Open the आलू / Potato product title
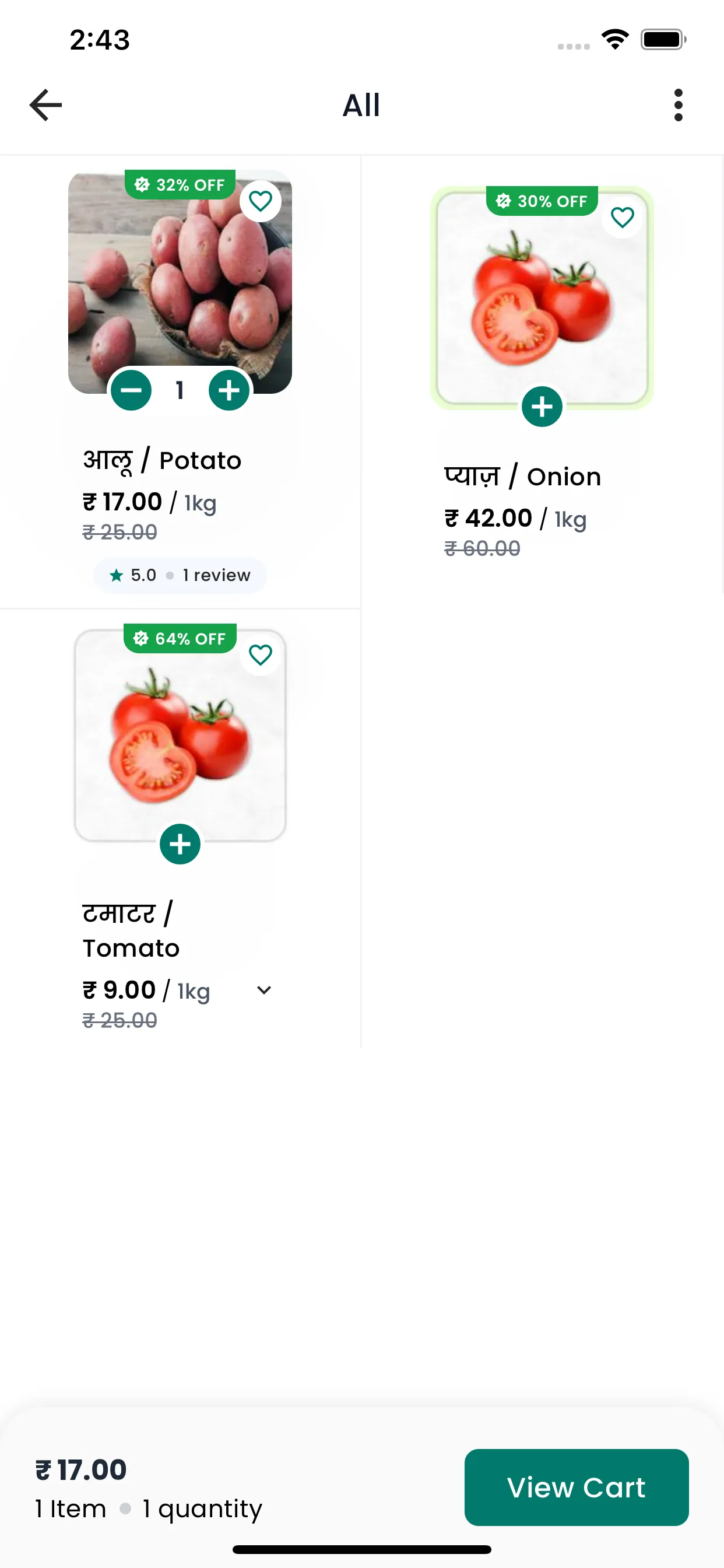Screen dimensions: 724x1568 (162, 461)
